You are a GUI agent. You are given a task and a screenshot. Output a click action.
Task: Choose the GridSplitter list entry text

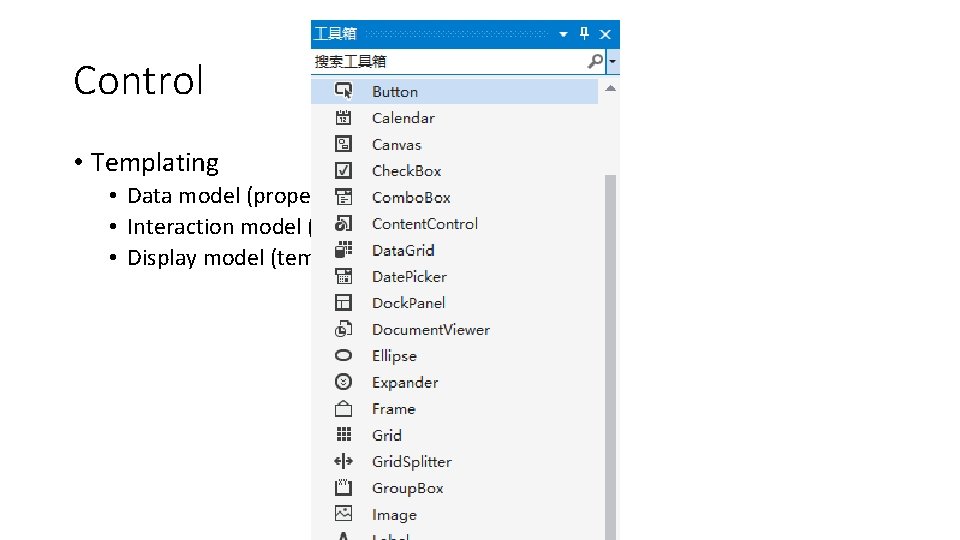click(412, 462)
